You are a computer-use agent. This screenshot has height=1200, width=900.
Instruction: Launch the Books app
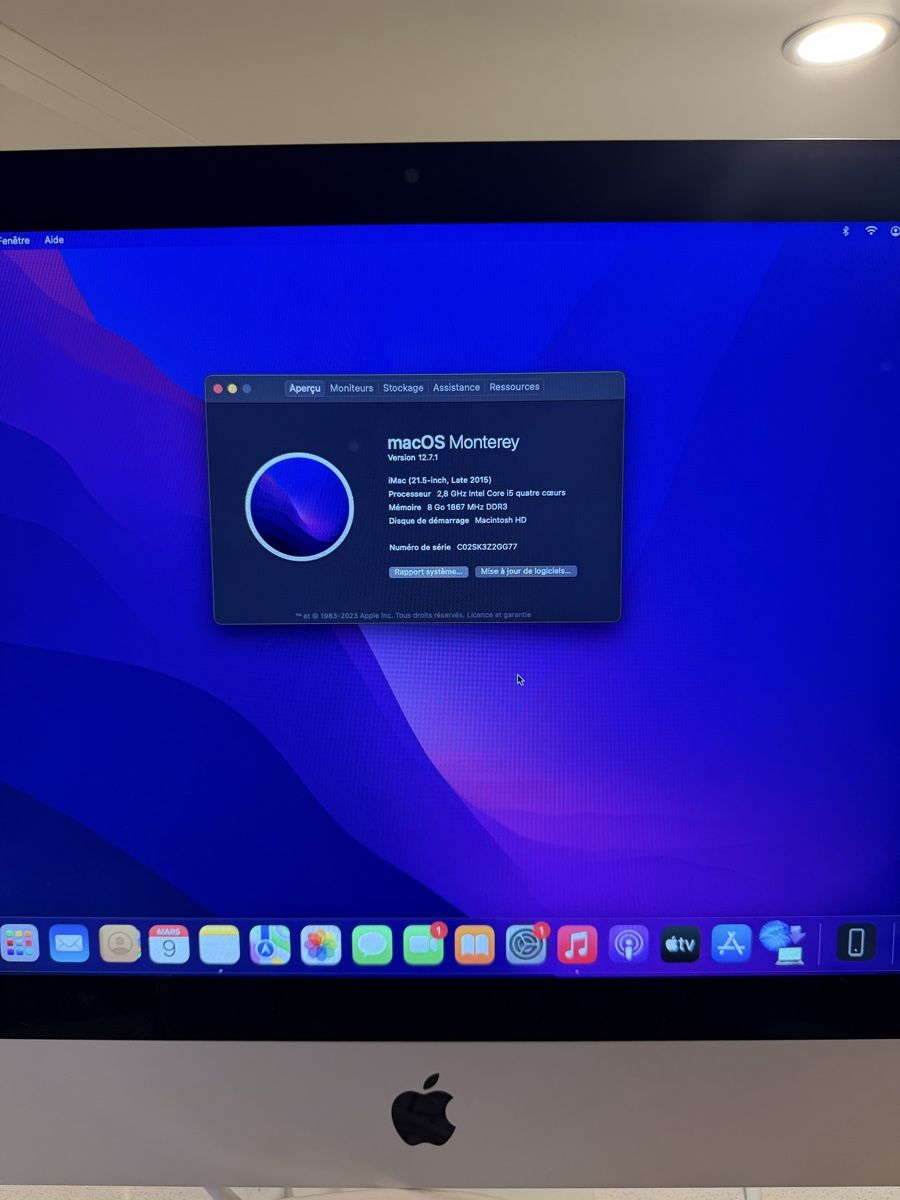click(475, 944)
